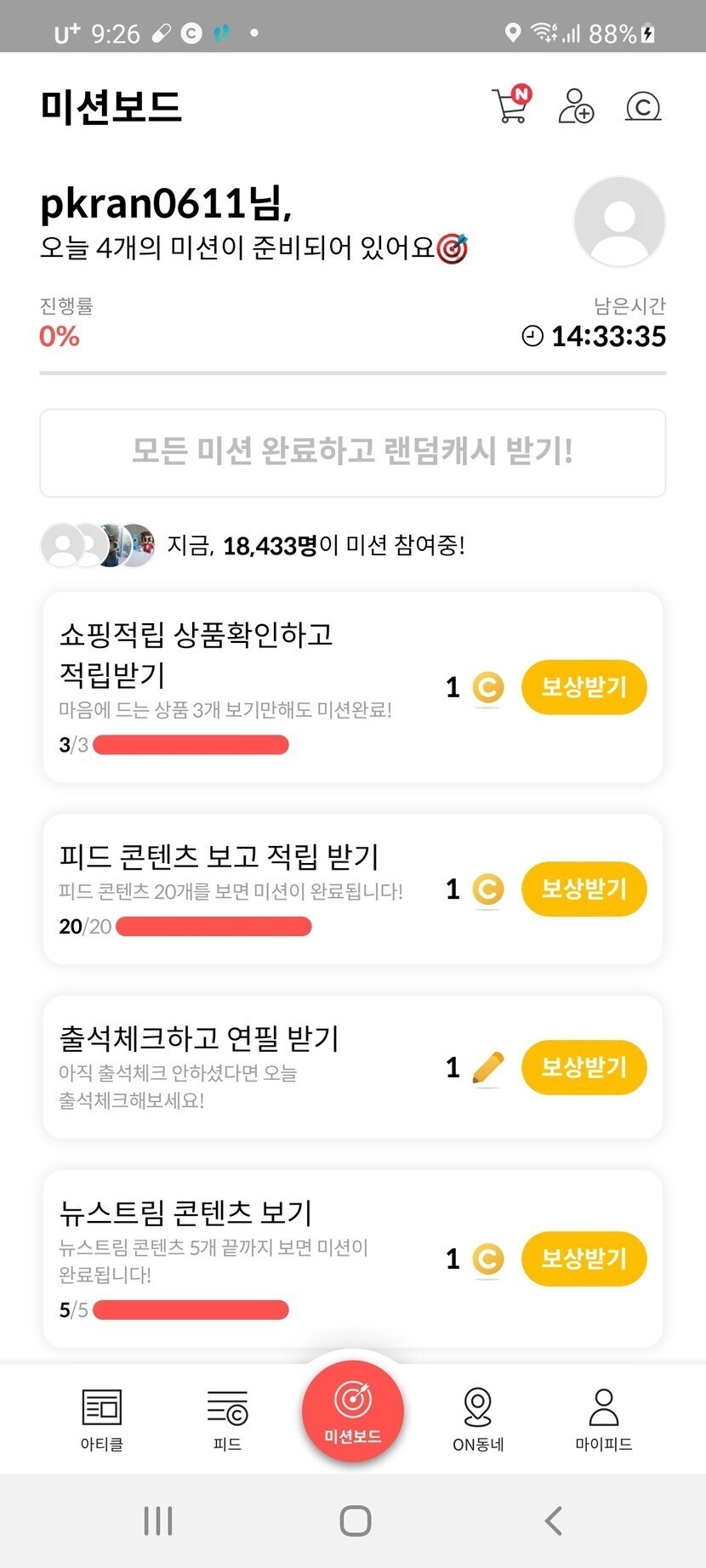Open the cash coin balance icon

pos(643,106)
